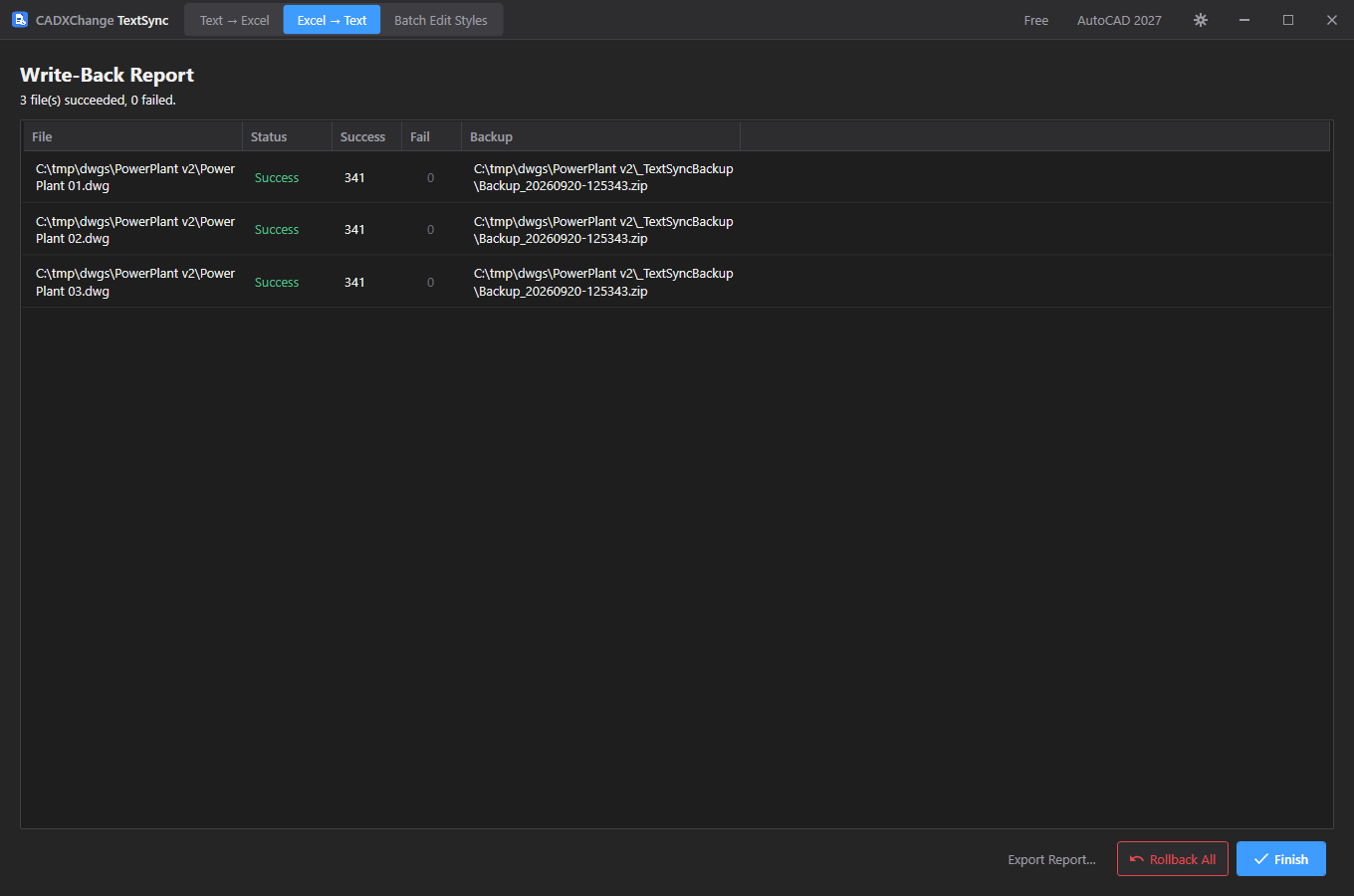This screenshot has width=1354, height=896.
Task: Click the backup zip path for Power Plant 01
Action: tap(603, 177)
